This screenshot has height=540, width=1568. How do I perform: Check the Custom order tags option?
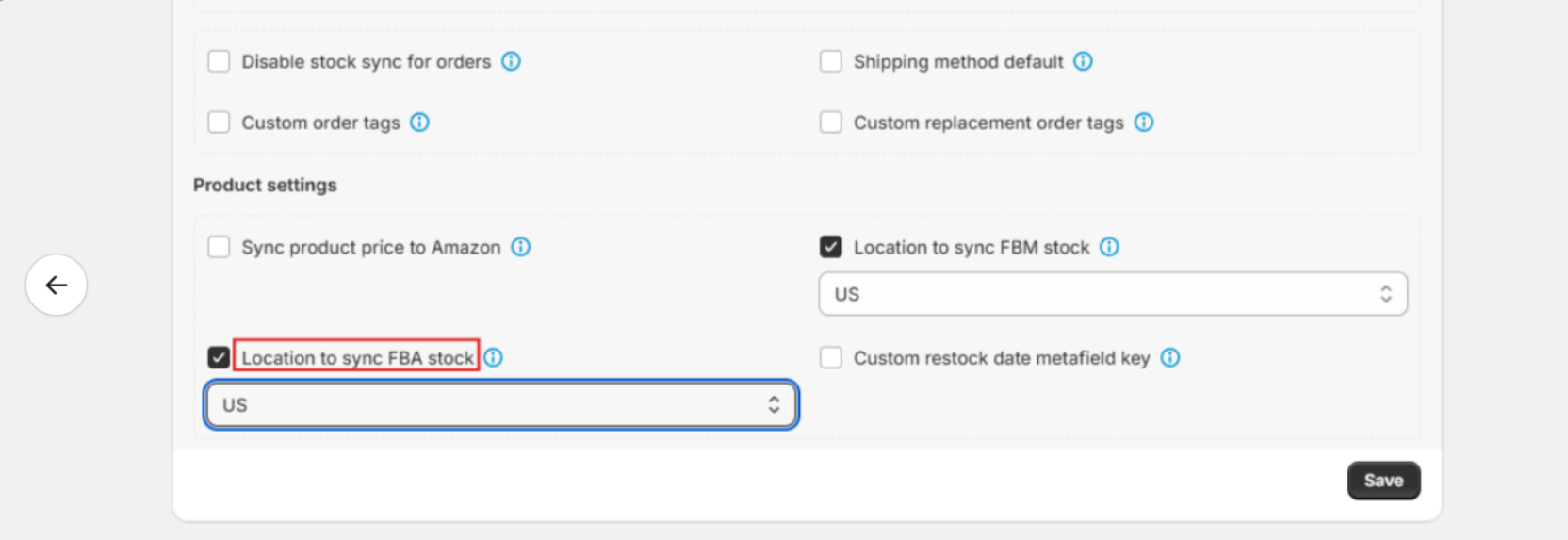click(219, 123)
